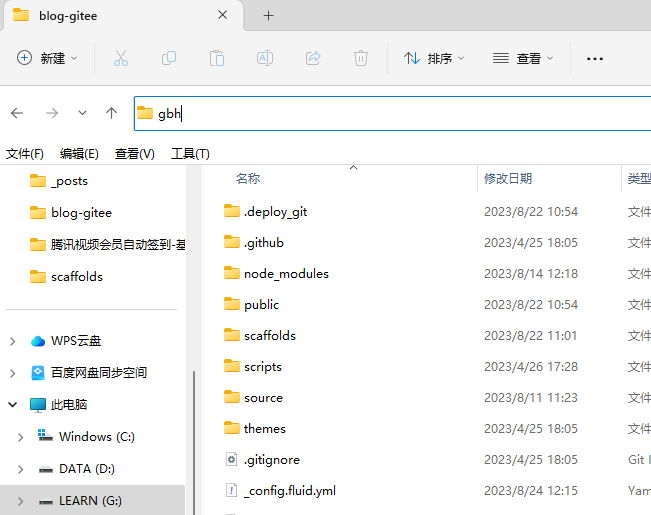The width and height of the screenshot is (651, 515).
Task: Expand the DATA (D:) node
Action: point(20,469)
